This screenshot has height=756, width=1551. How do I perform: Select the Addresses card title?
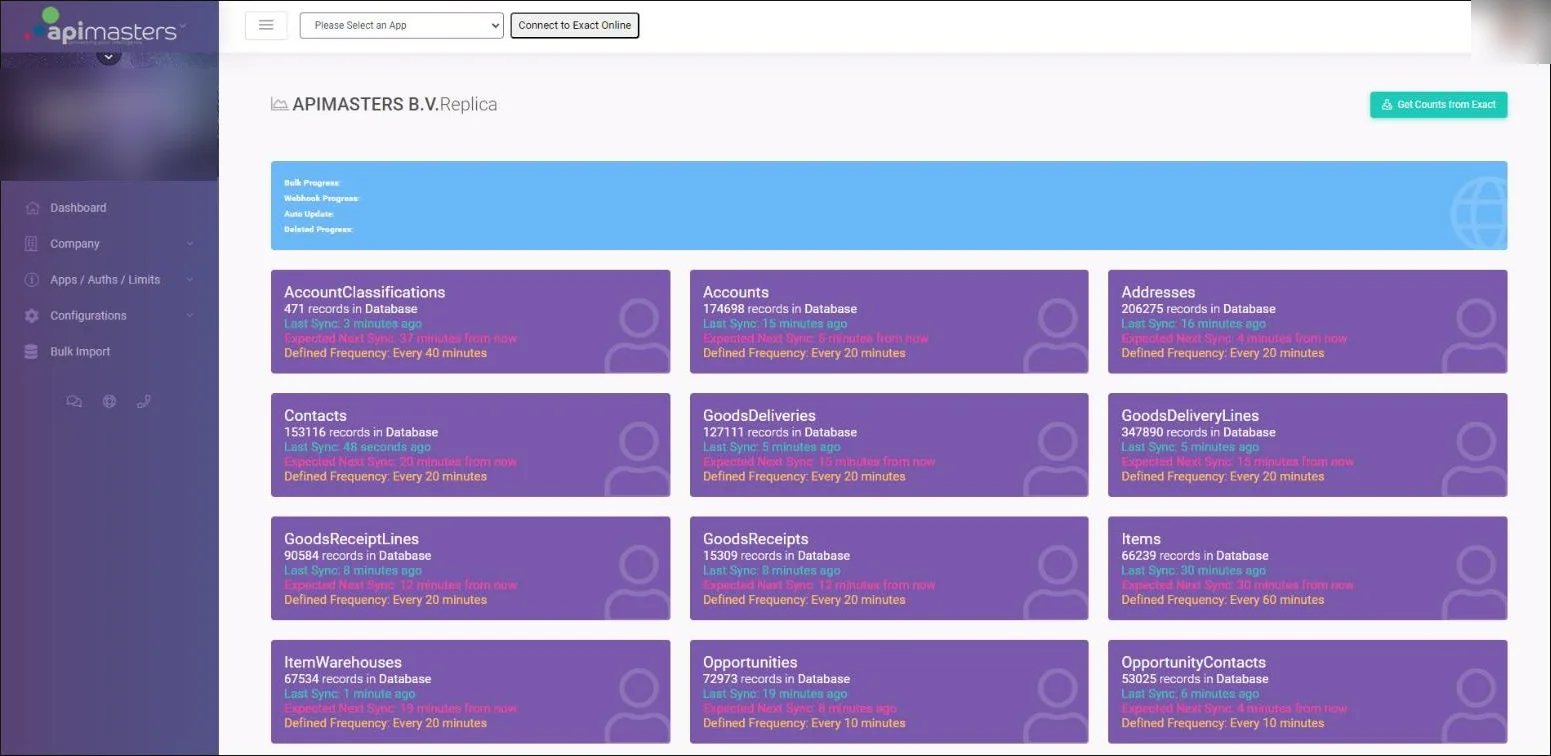(x=1158, y=292)
